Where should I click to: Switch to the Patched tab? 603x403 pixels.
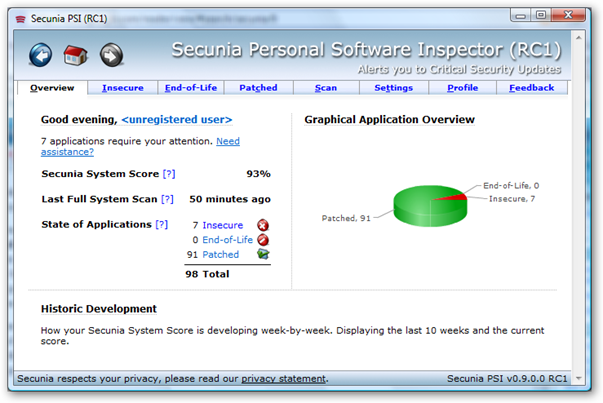point(258,88)
